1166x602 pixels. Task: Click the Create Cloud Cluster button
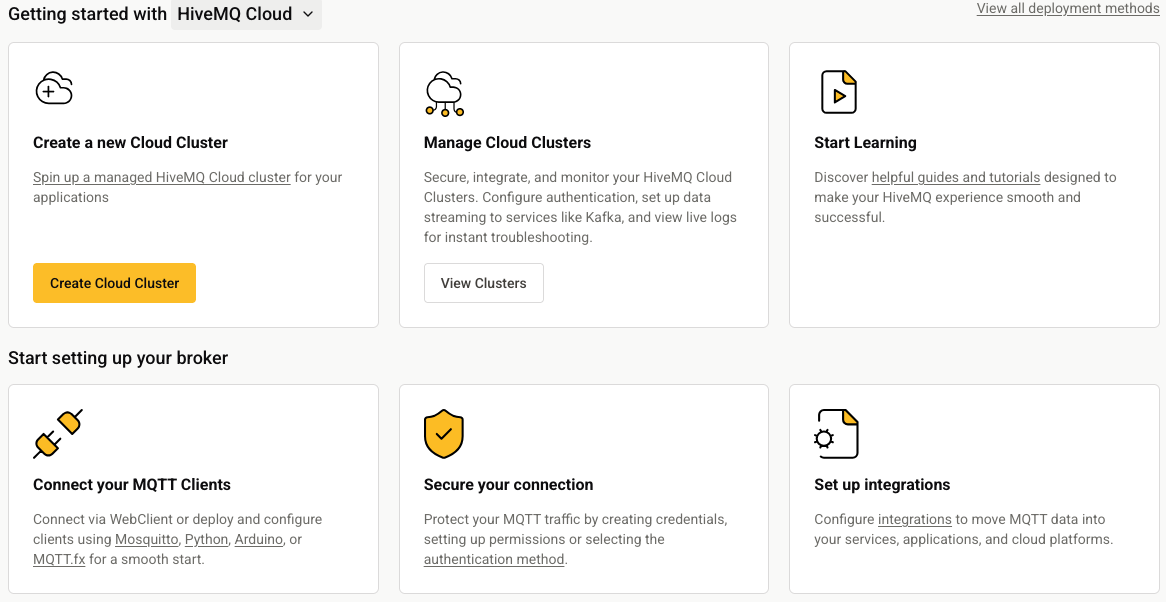[x=114, y=283]
